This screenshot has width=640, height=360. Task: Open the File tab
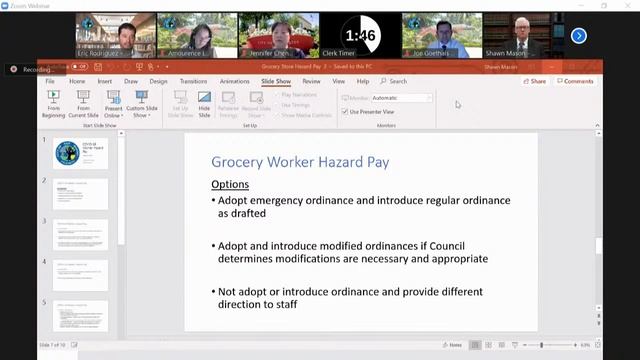[x=50, y=81]
